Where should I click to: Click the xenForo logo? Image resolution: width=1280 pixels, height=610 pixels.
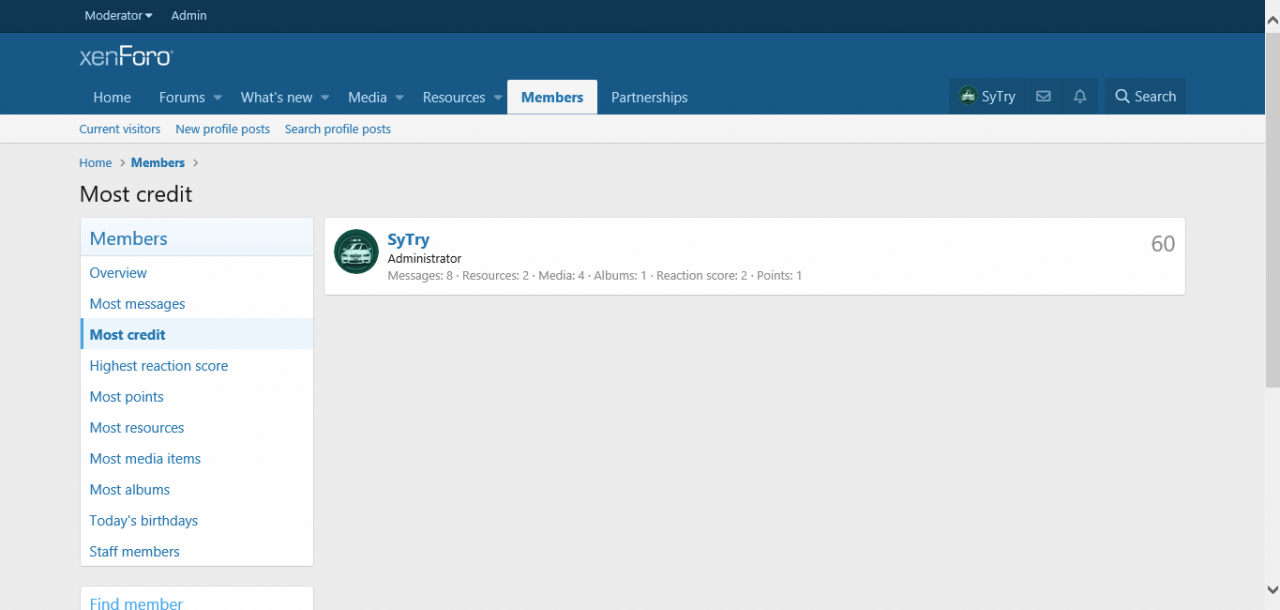(126, 57)
